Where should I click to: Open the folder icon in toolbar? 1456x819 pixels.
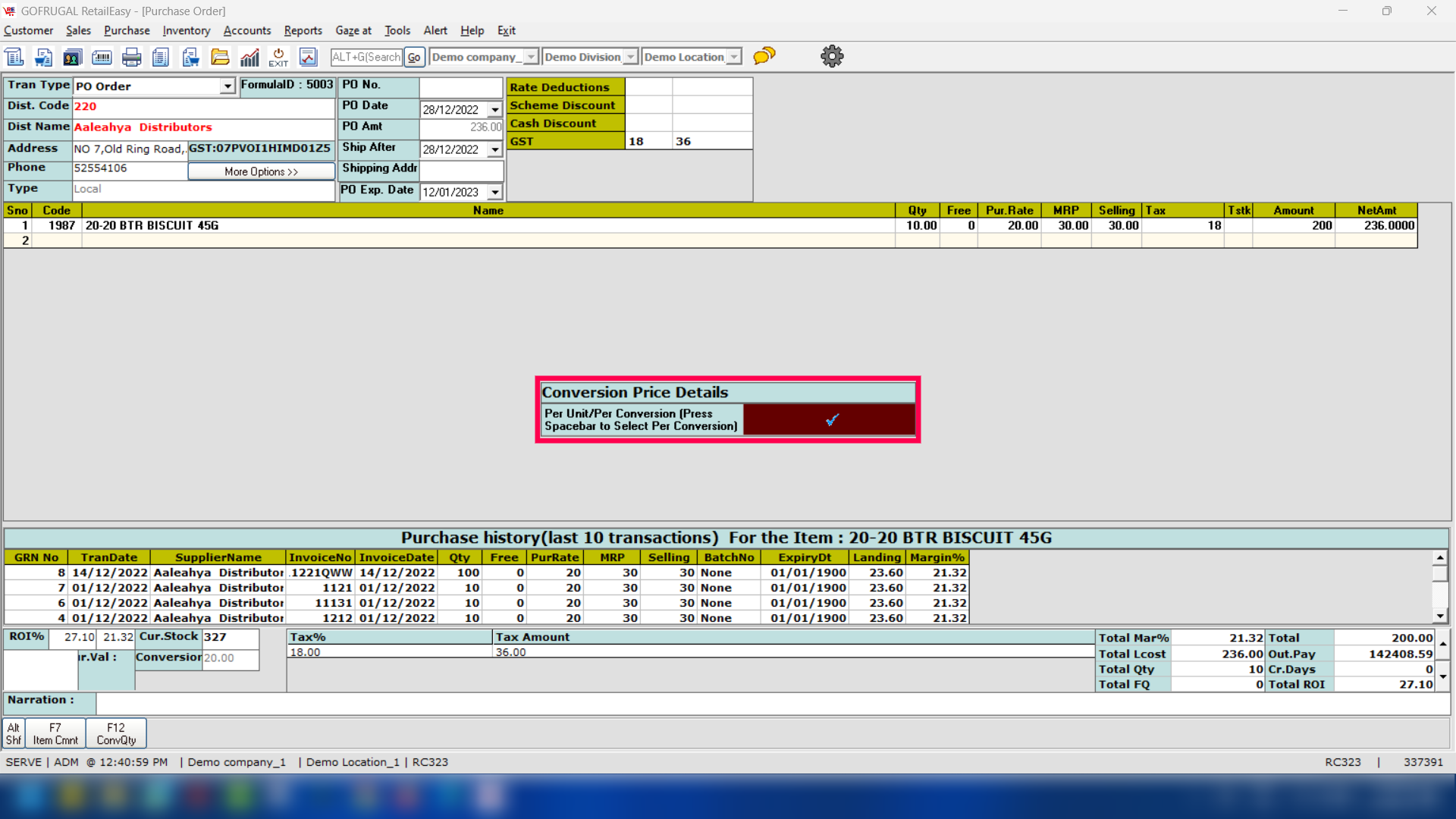[x=220, y=57]
